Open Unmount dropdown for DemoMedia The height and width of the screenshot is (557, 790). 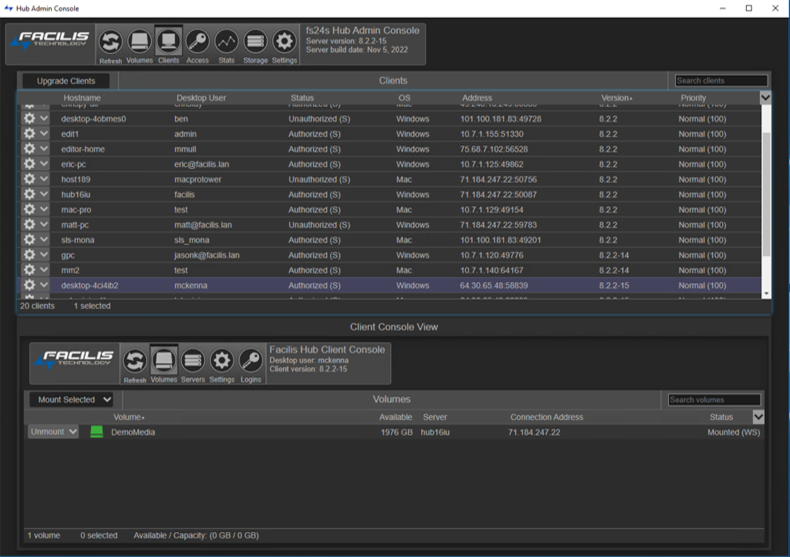[x=53, y=432]
